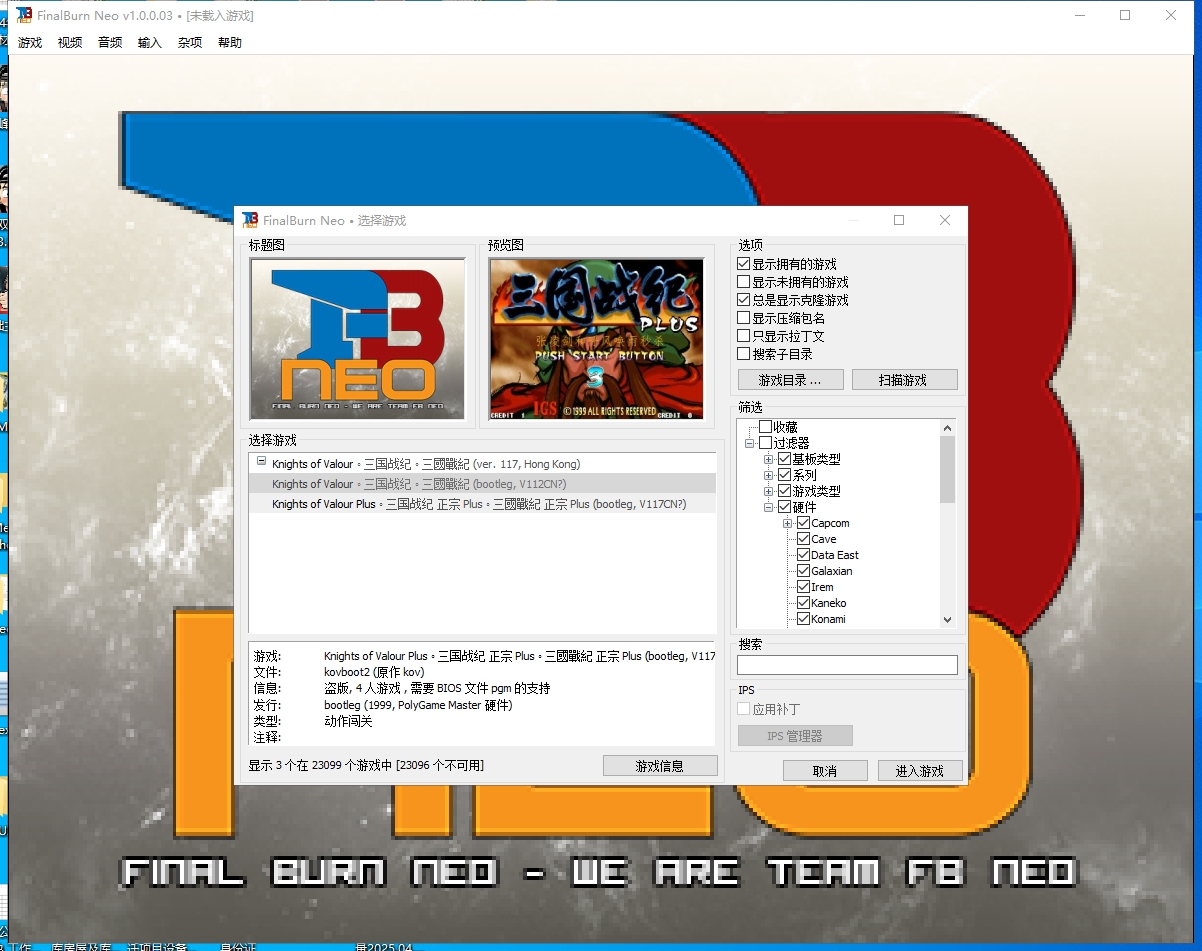Viewport: 1202px width, 951px height.
Task: Uncheck the 基板类型 filter checkbox
Action: coord(785,459)
